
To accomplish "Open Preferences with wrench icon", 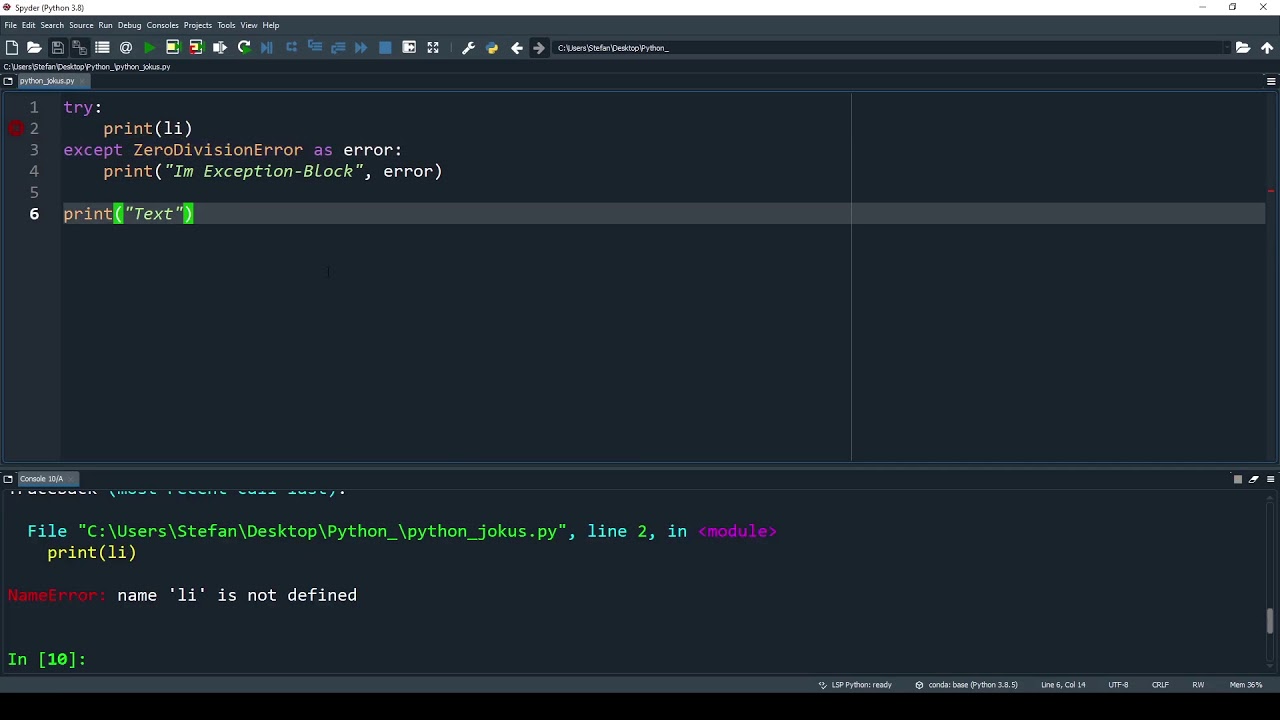I will point(468,47).
